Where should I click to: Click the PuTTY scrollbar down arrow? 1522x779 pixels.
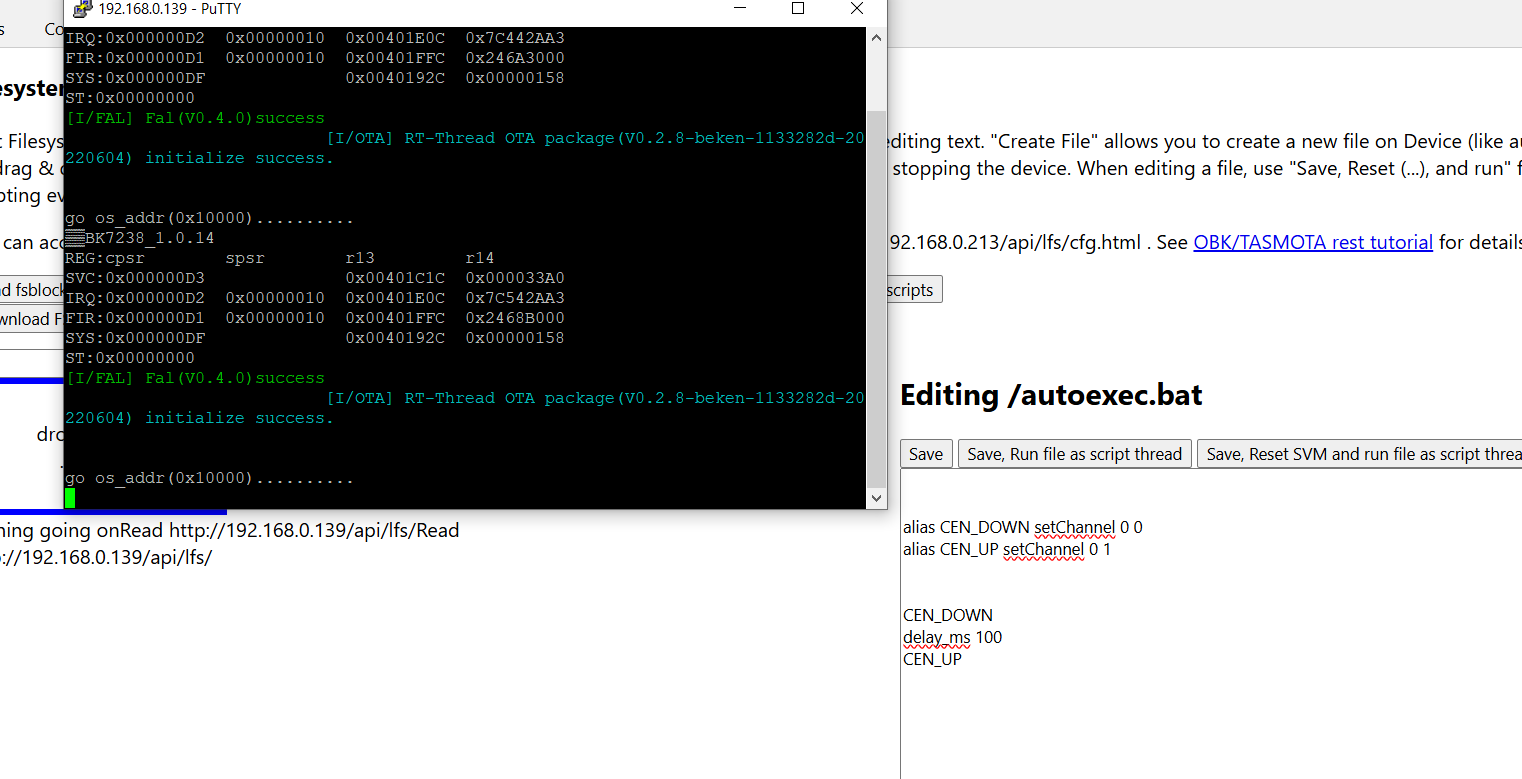(876, 498)
